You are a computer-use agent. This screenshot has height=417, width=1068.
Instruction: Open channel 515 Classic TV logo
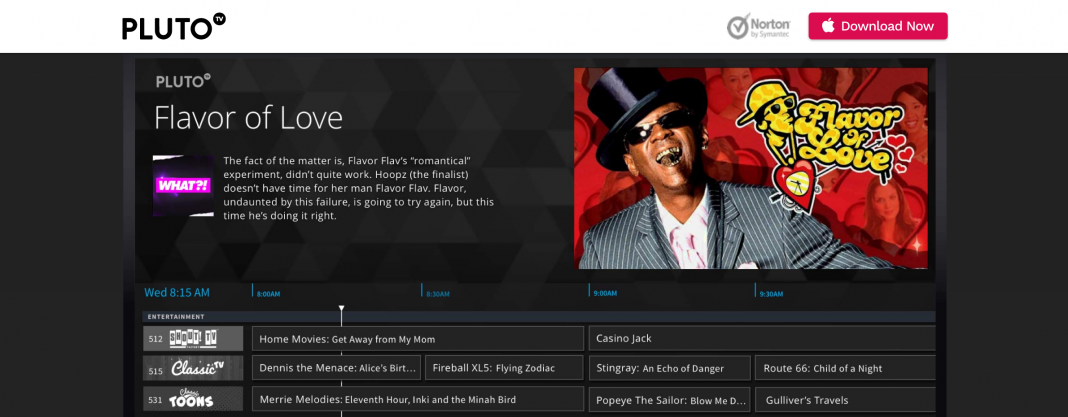coord(193,367)
